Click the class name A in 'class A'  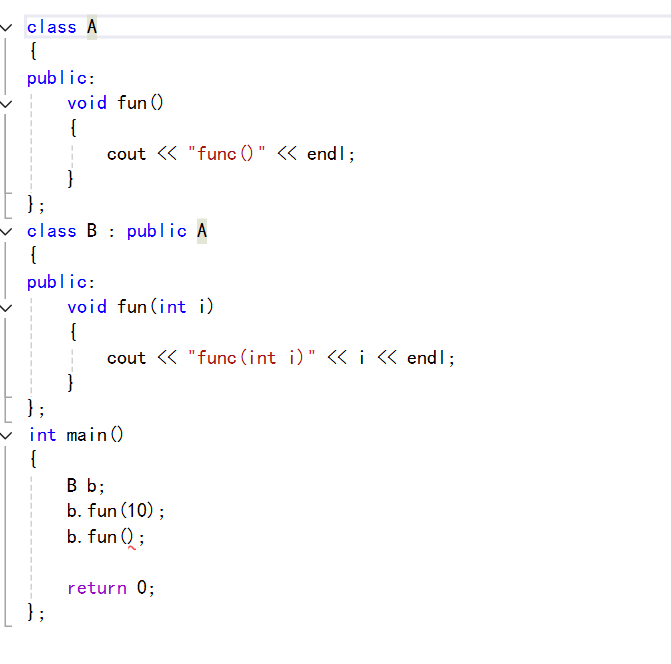[x=92, y=27]
